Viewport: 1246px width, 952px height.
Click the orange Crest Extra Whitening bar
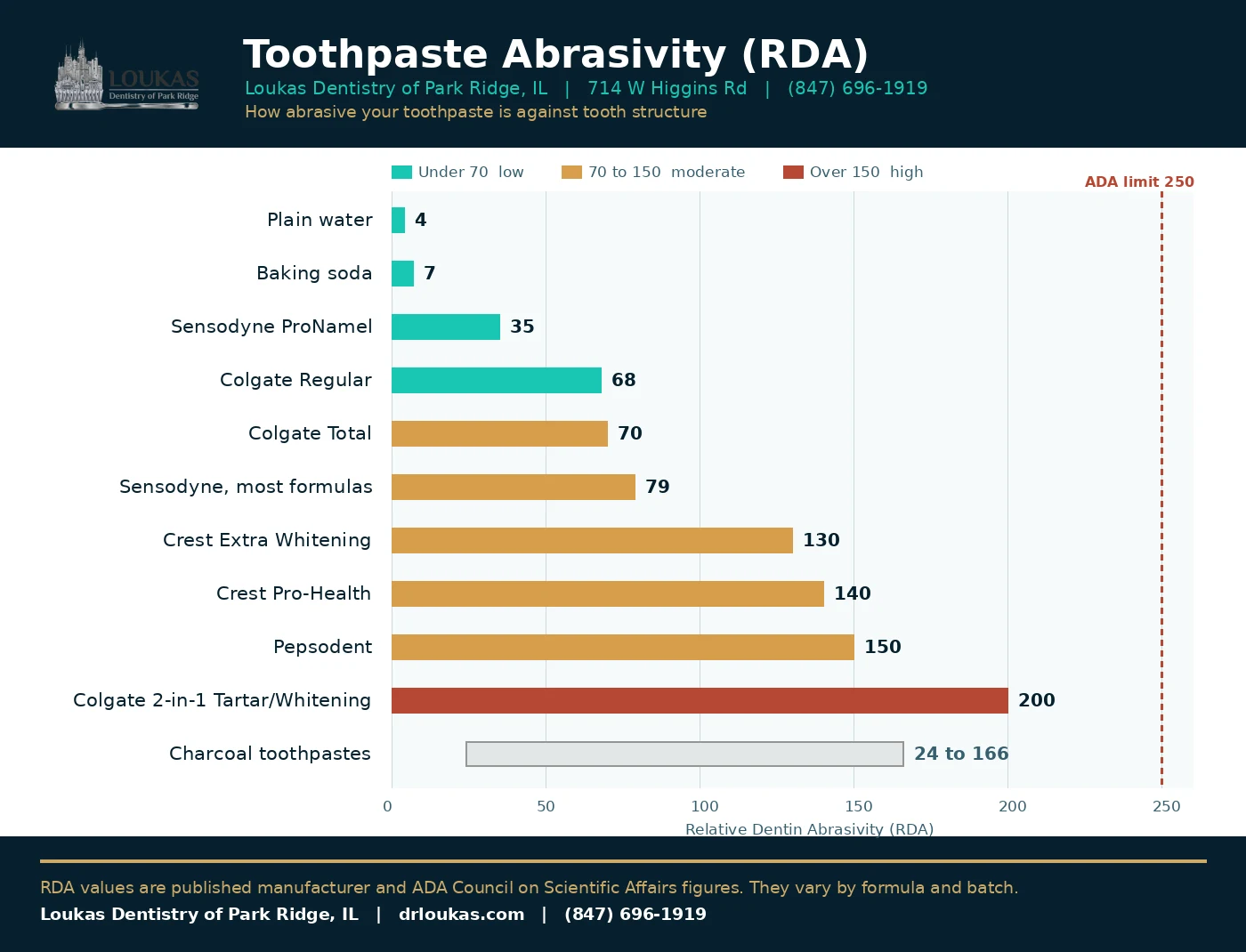click(x=592, y=540)
